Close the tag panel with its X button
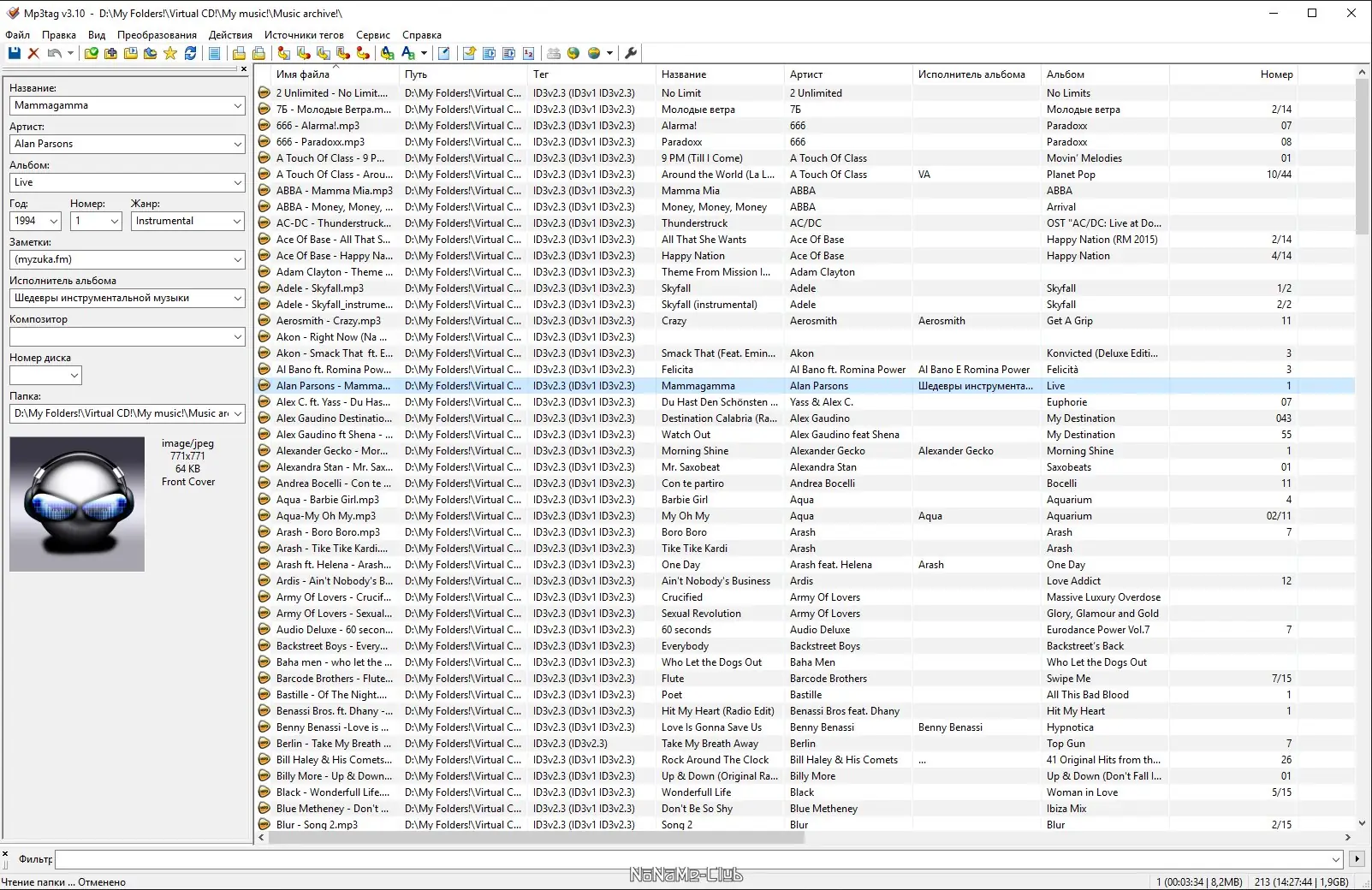1372x890 pixels. pyautogui.click(x=243, y=68)
